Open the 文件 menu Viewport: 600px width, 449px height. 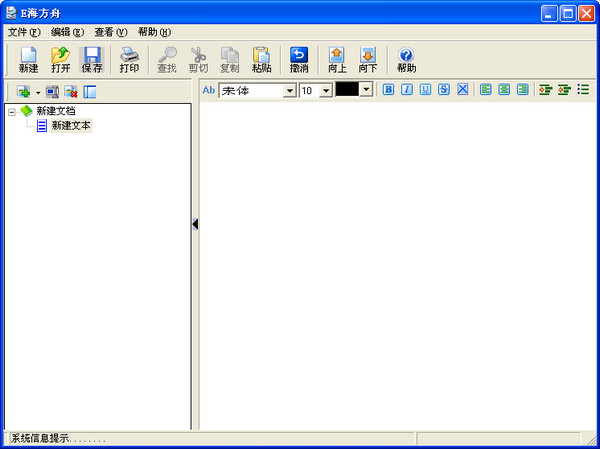pyautogui.click(x=23, y=32)
